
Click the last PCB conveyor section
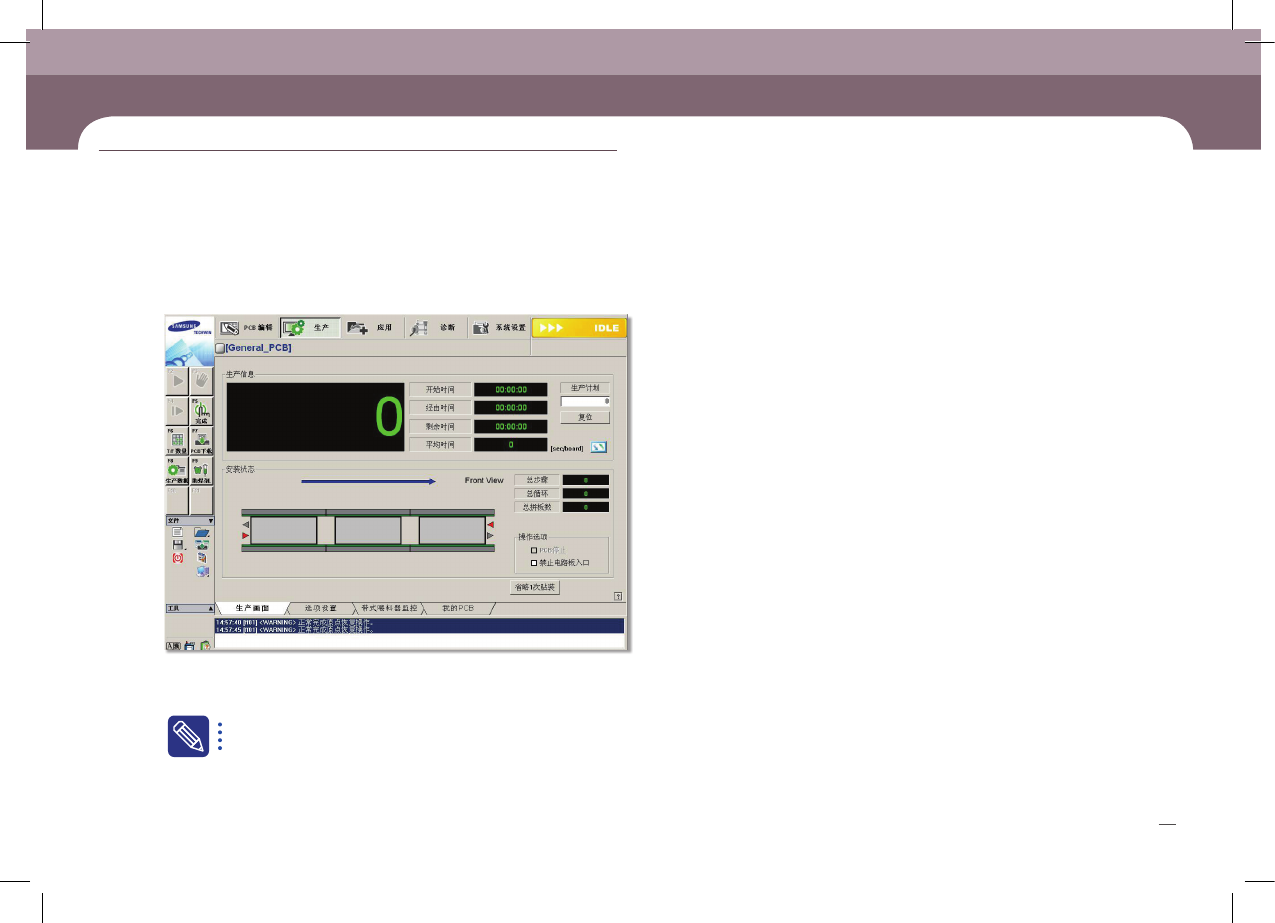(x=452, y=530)
